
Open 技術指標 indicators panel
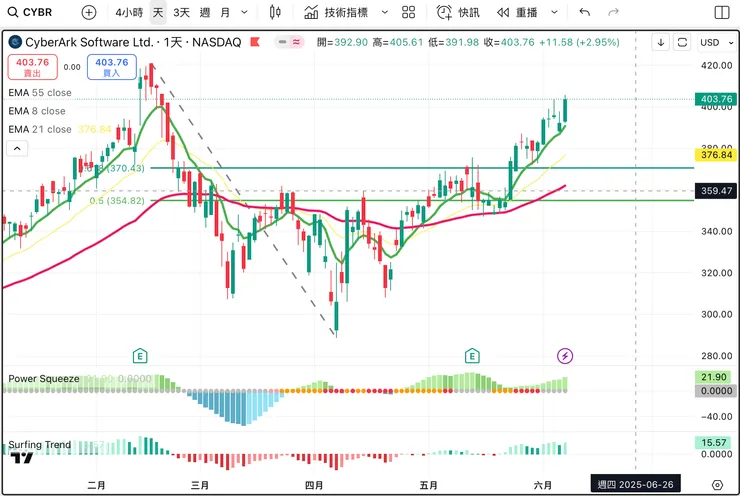click(336, 12)
